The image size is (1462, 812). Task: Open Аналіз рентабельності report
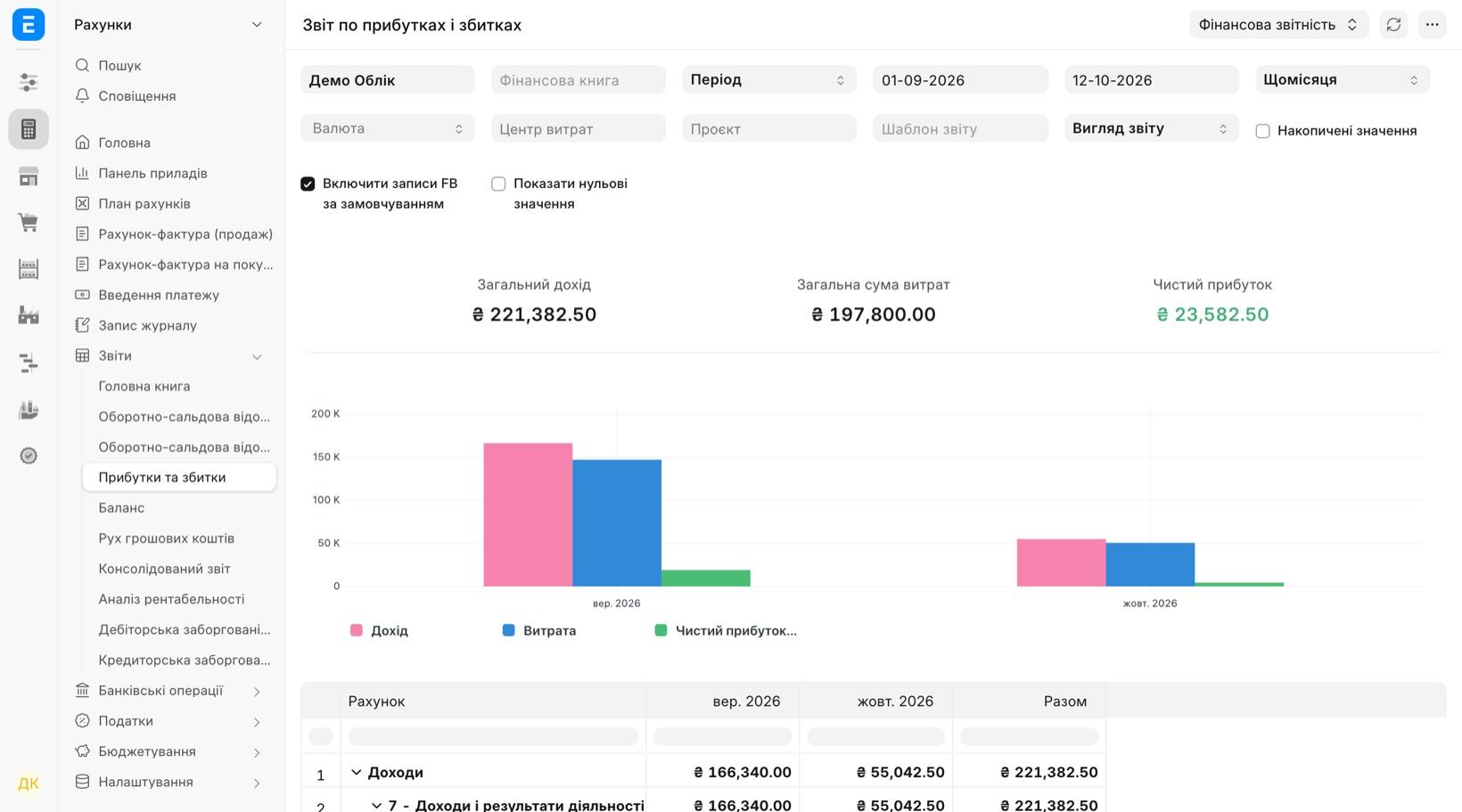click(171, 599)
